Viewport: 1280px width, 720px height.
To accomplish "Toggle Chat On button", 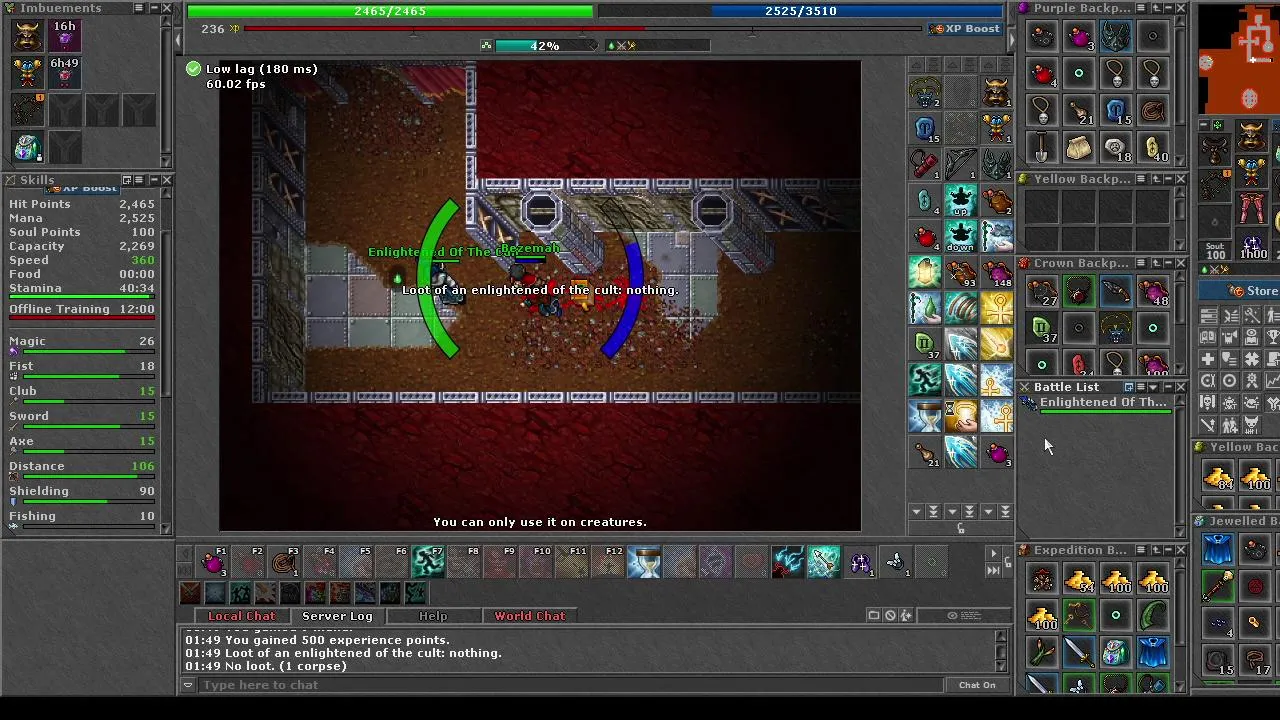I will tap(977, 685).
